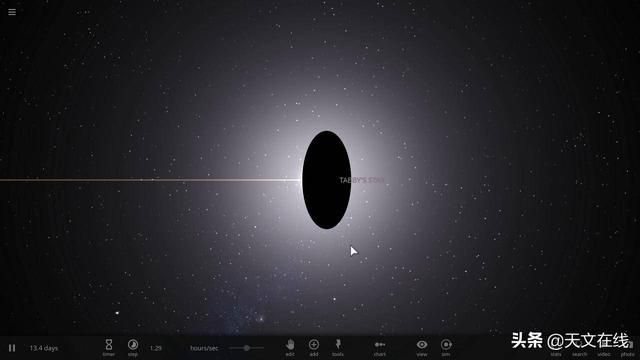Screen dimensions: 640x360
Task: Adjust the simulation speed slider handle
Action: click(247, 348)
